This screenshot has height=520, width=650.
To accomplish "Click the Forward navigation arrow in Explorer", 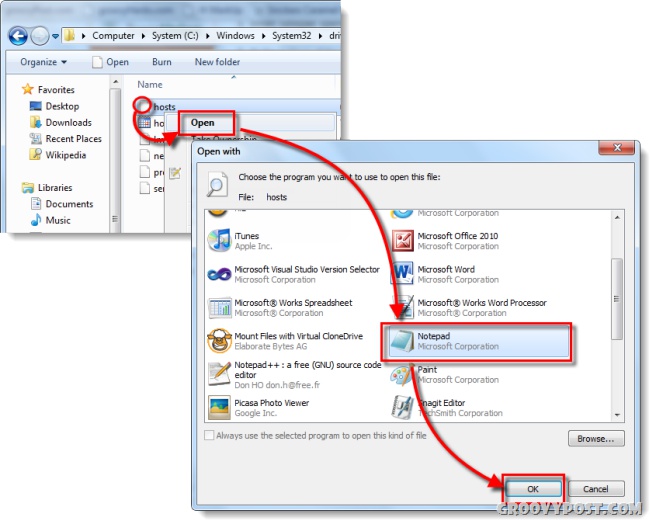I will click(x=40, y=36).
